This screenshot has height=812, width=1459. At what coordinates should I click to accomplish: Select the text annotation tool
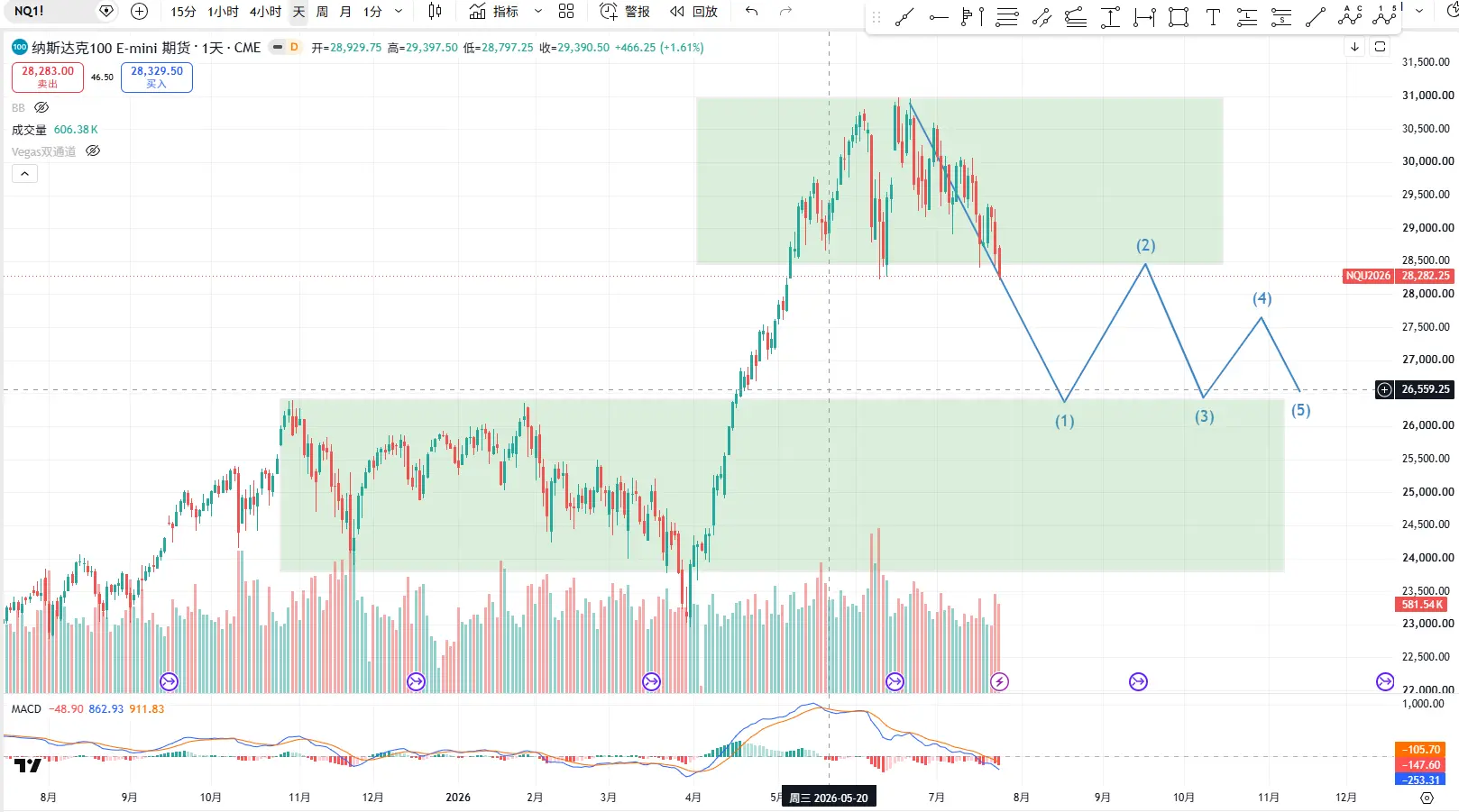pyautogui.click(x=1213, y=17)
